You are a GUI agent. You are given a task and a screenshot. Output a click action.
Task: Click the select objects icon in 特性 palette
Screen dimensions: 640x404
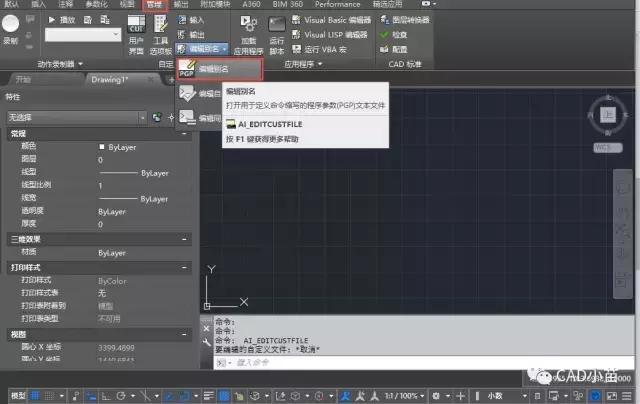pos(171,118)
